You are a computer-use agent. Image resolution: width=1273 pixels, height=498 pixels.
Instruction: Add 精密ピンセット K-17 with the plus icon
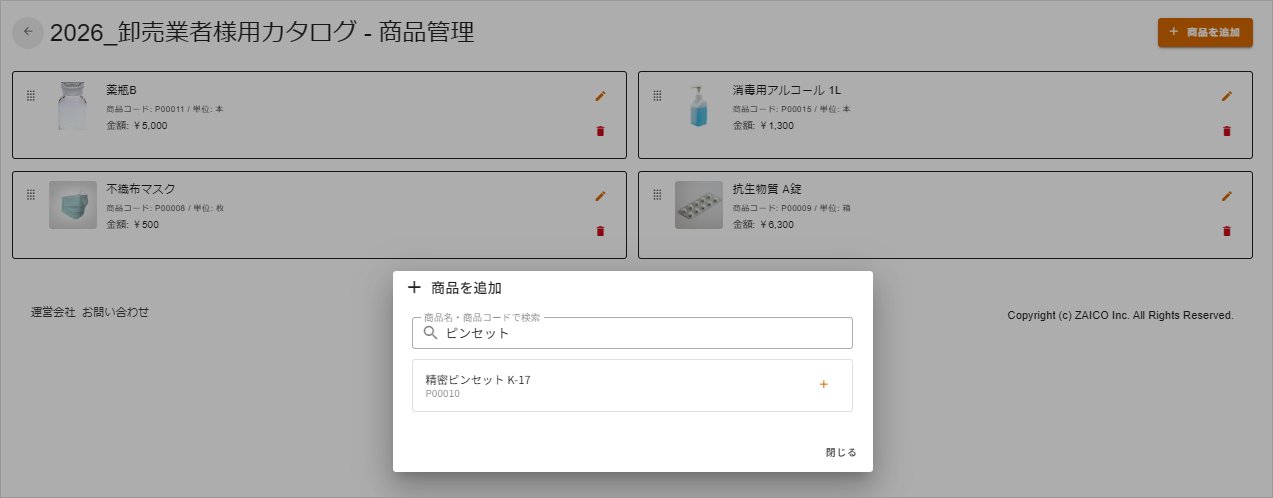(824, 385)
